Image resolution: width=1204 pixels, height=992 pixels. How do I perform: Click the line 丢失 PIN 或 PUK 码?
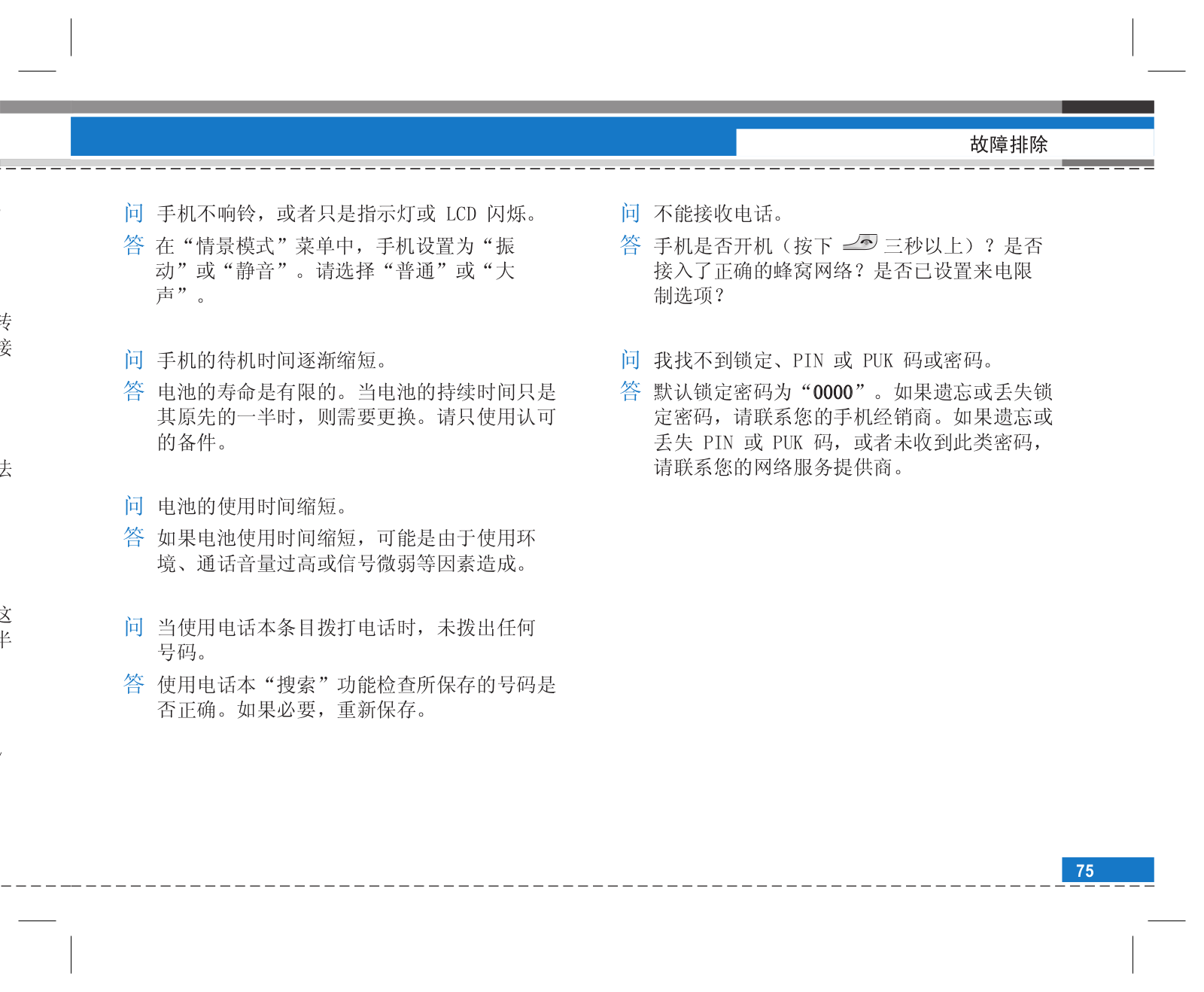(850, 443)
